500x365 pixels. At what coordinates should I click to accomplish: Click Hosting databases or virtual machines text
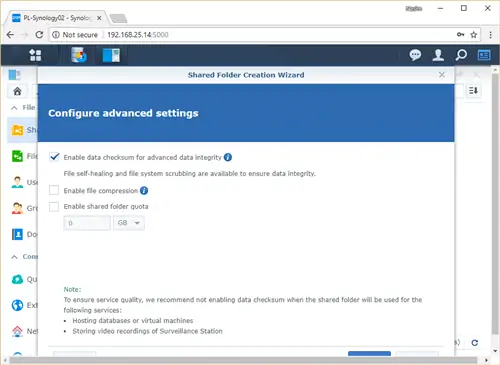tap(133, 321)
